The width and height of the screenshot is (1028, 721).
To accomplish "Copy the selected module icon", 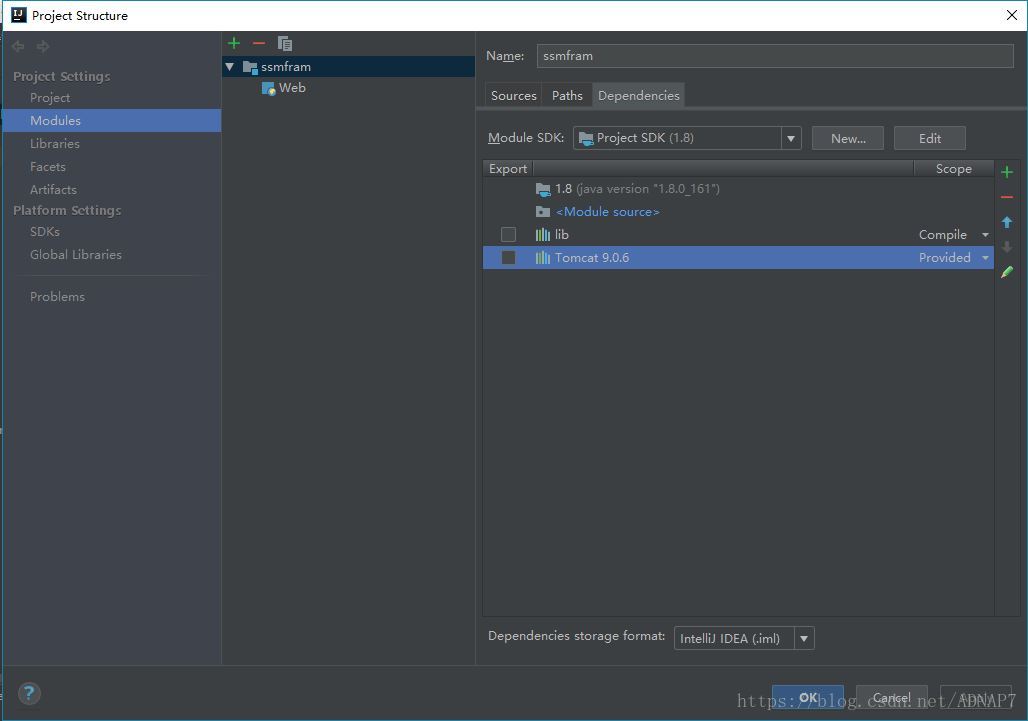I will (285, 43).
